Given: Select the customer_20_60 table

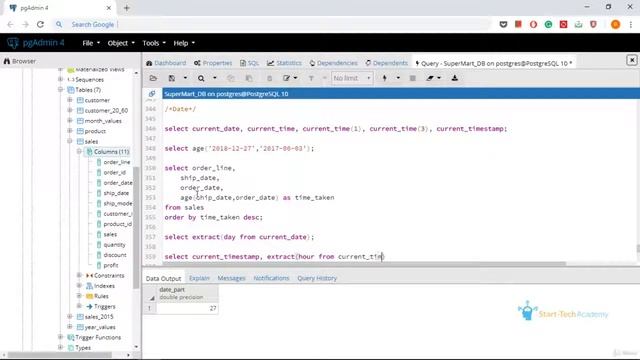Looking at the screenshot, I should pos(106,111).
